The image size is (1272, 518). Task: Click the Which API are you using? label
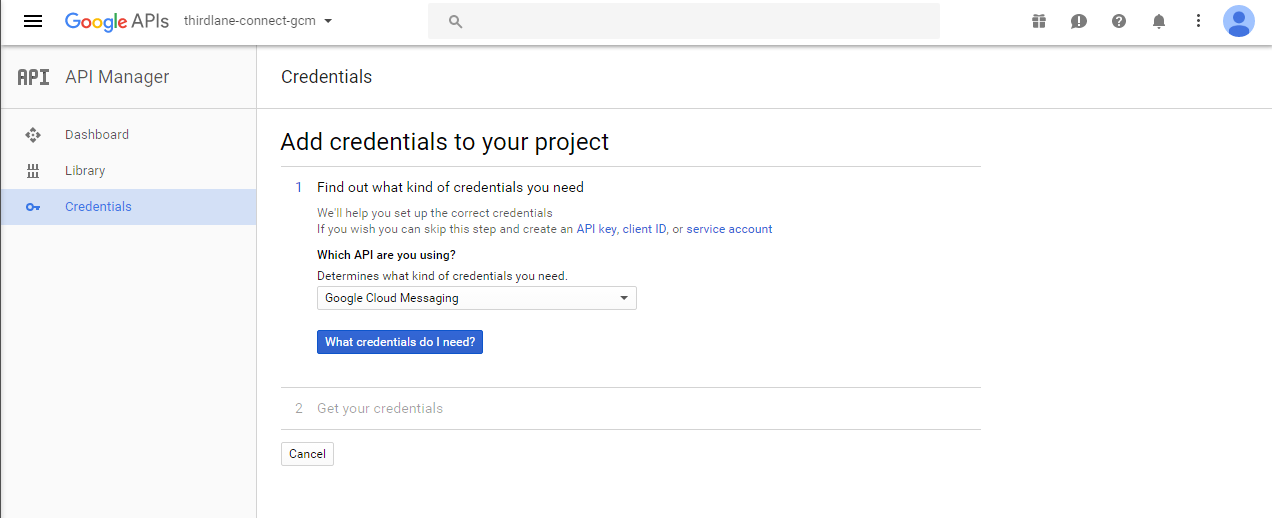[x=386, y=255]
